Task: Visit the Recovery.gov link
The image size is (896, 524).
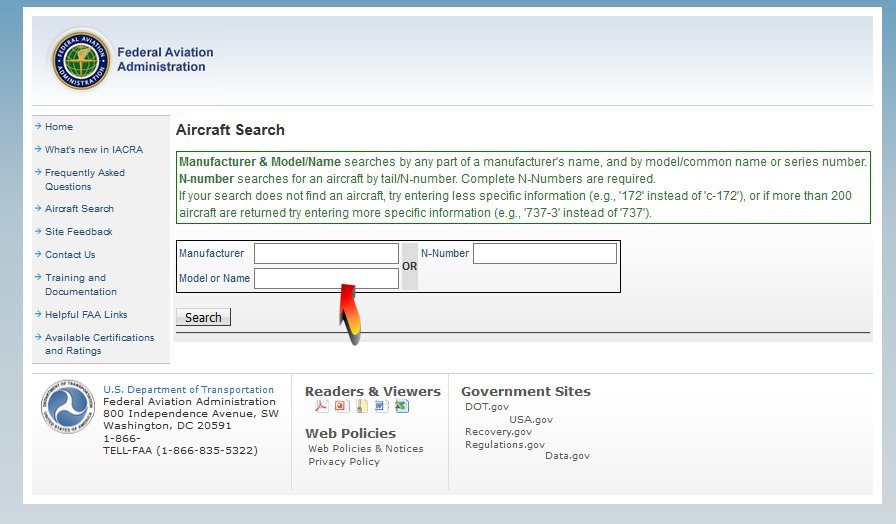Action: point(498,432)
